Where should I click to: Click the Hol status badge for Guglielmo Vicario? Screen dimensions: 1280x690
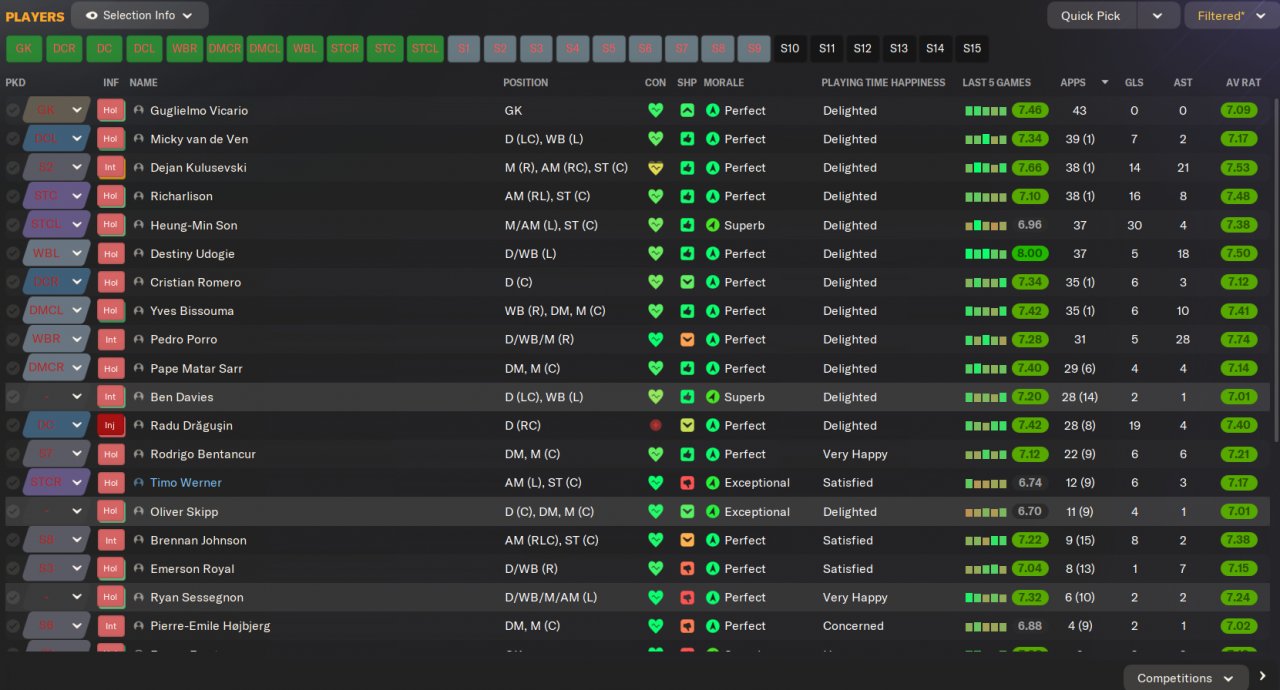110,111
